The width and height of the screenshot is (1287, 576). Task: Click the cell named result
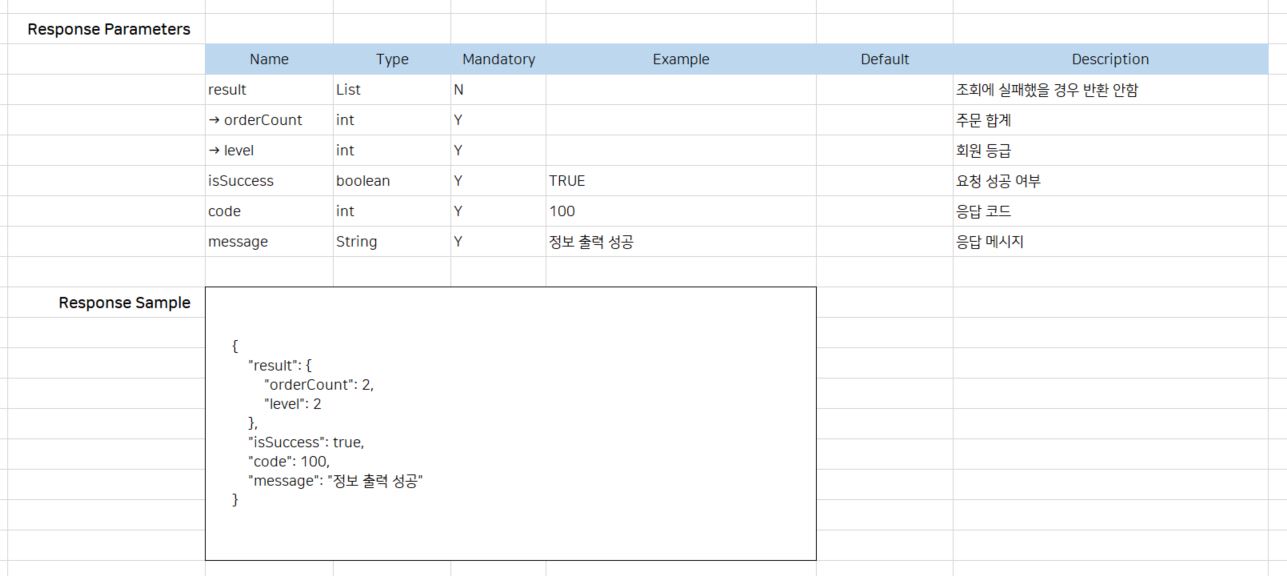(x=268, y=90)
